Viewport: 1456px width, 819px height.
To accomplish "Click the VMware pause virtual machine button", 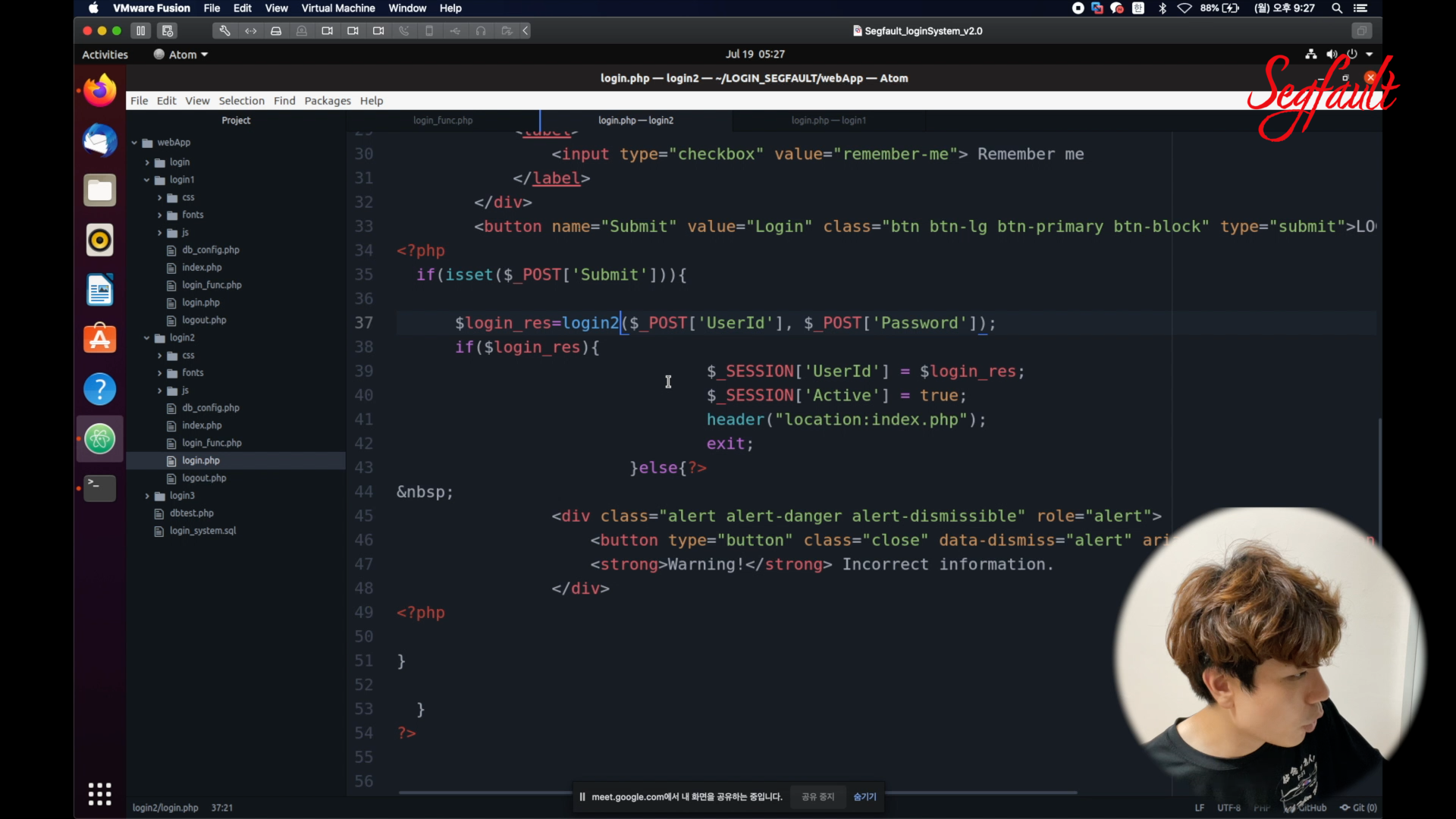I will pyautogui.click(x=140, y=31).
